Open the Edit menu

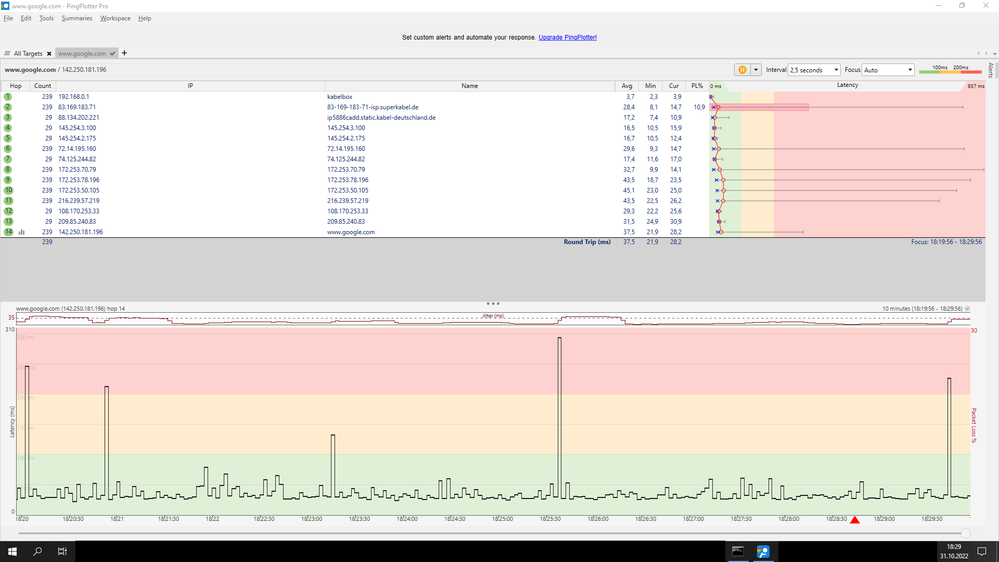(x=26, y=18)
